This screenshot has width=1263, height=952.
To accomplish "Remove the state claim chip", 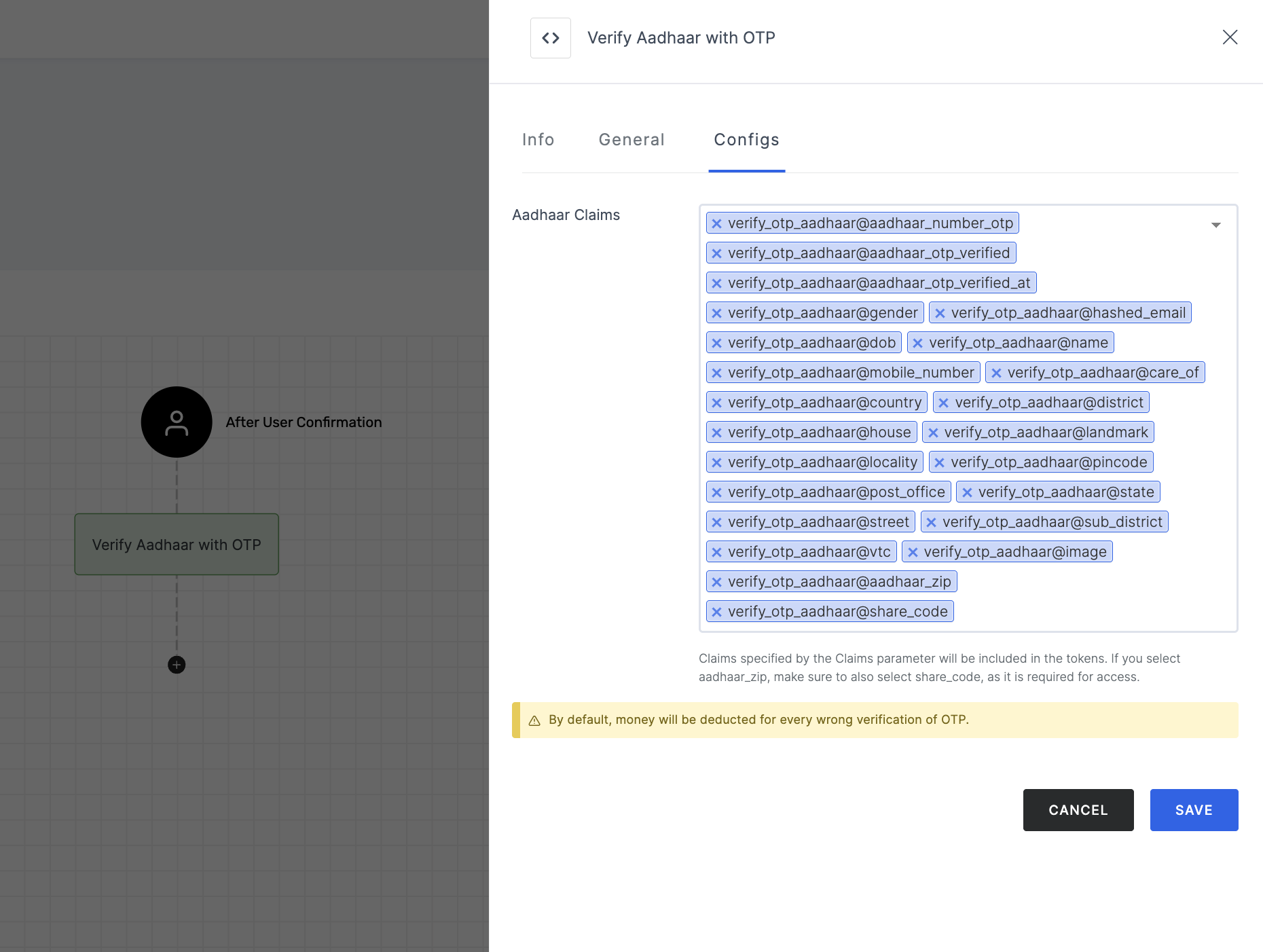I will [967, 492].
